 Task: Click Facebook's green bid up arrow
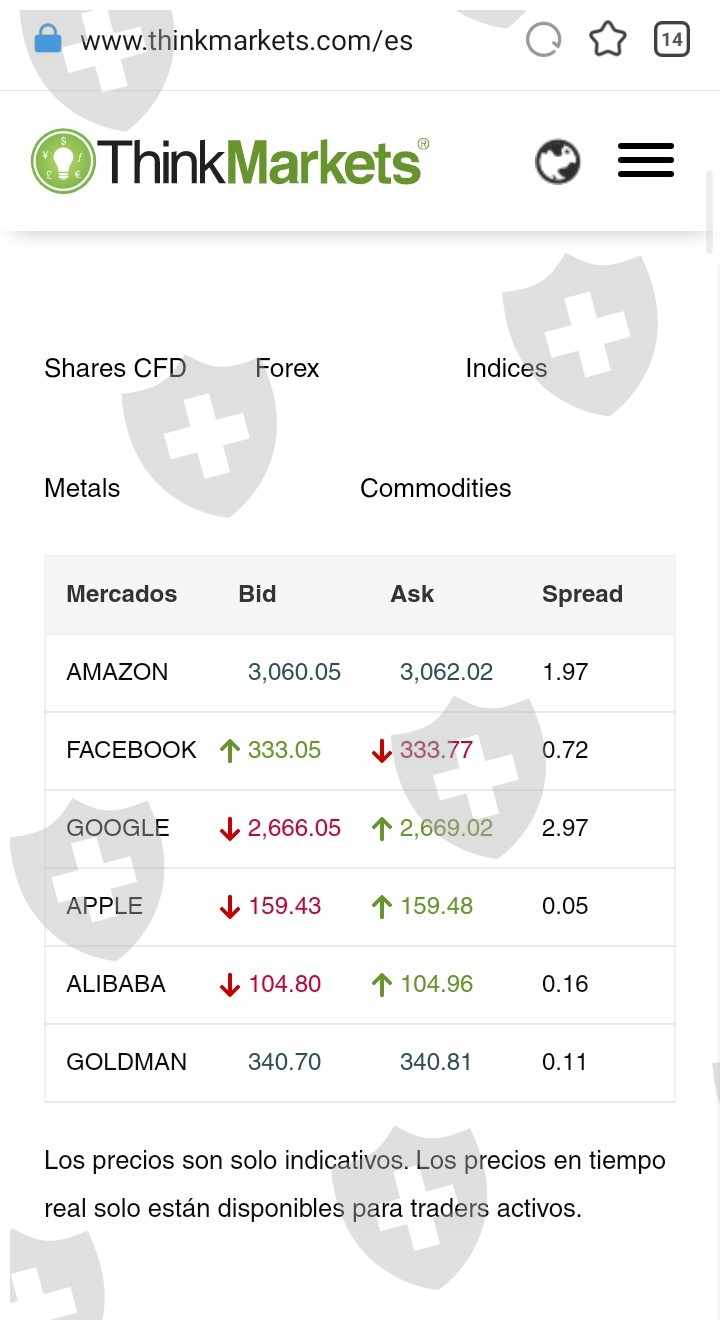coord(230,750)
